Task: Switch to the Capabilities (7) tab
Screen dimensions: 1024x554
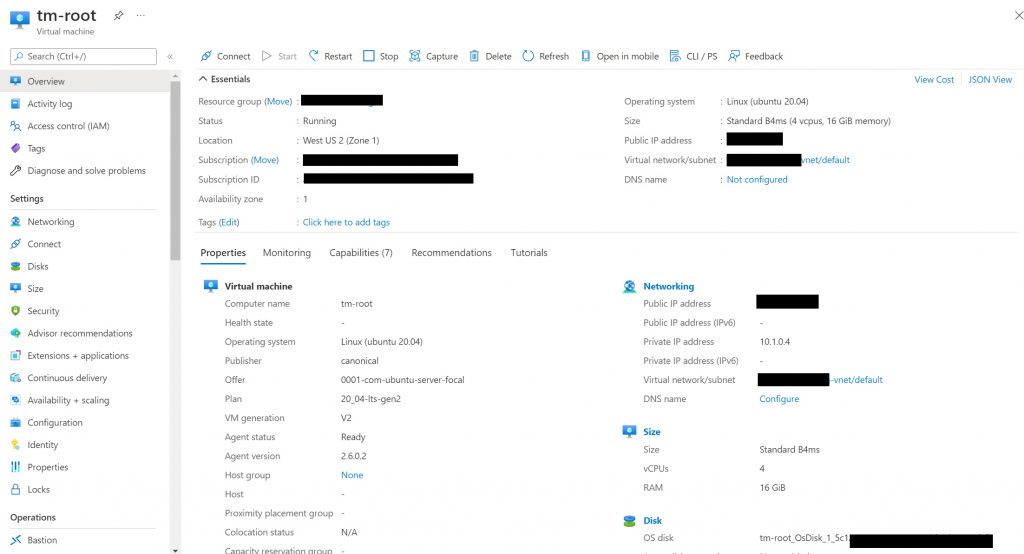Action: pos(360,253)
